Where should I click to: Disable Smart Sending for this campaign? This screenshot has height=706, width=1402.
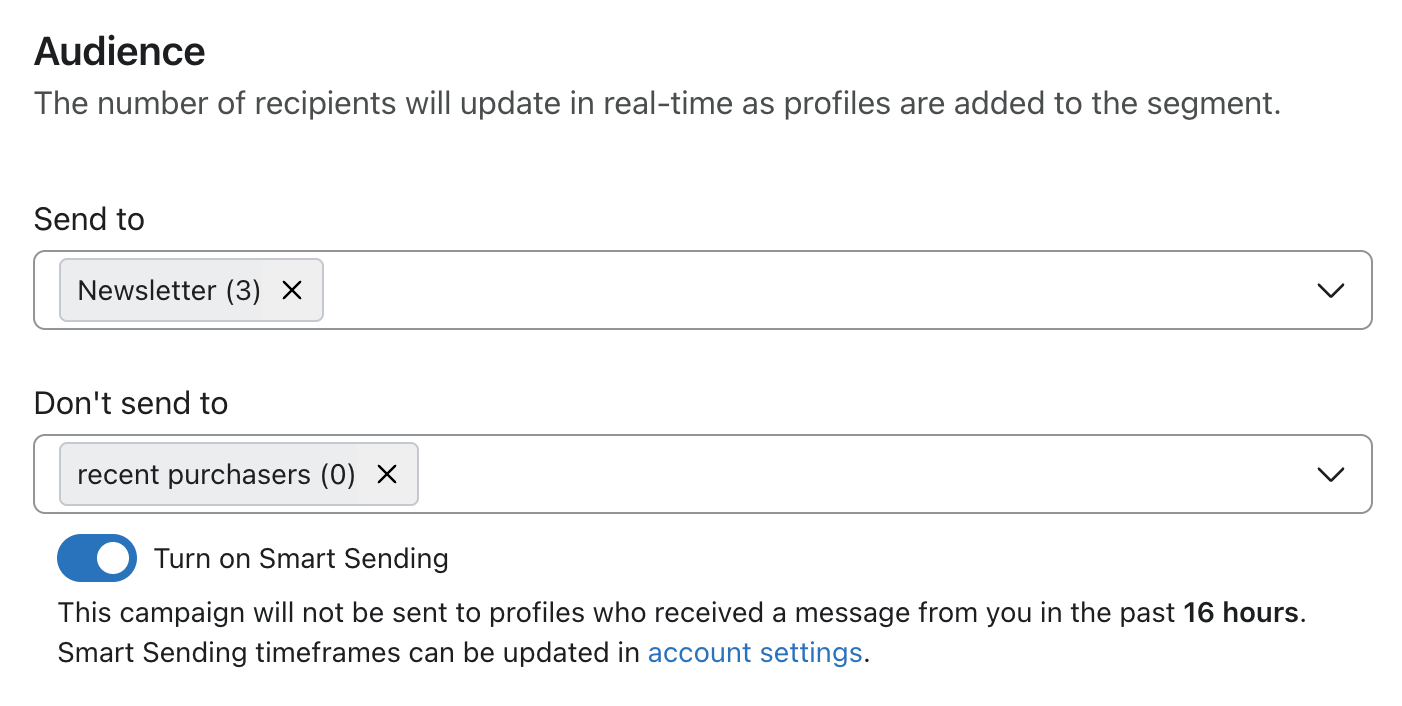coord(96,558)
